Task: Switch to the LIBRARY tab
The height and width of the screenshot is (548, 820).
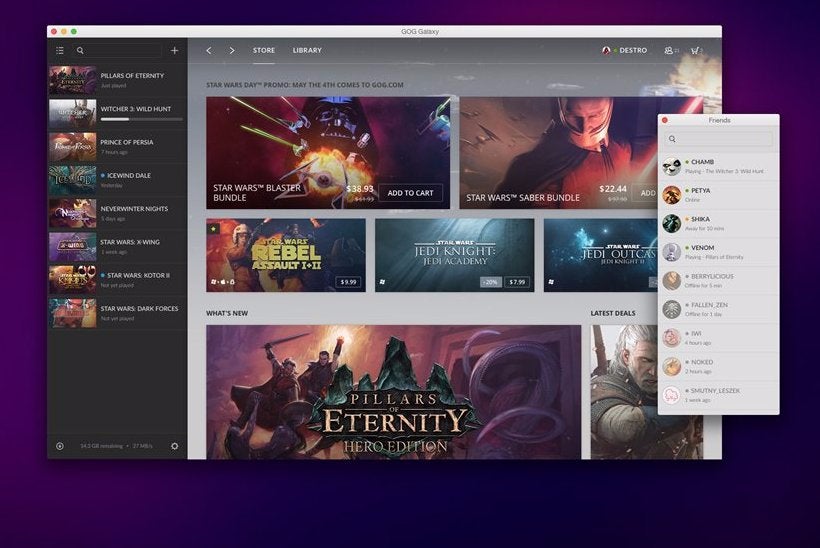Action: 307,50
